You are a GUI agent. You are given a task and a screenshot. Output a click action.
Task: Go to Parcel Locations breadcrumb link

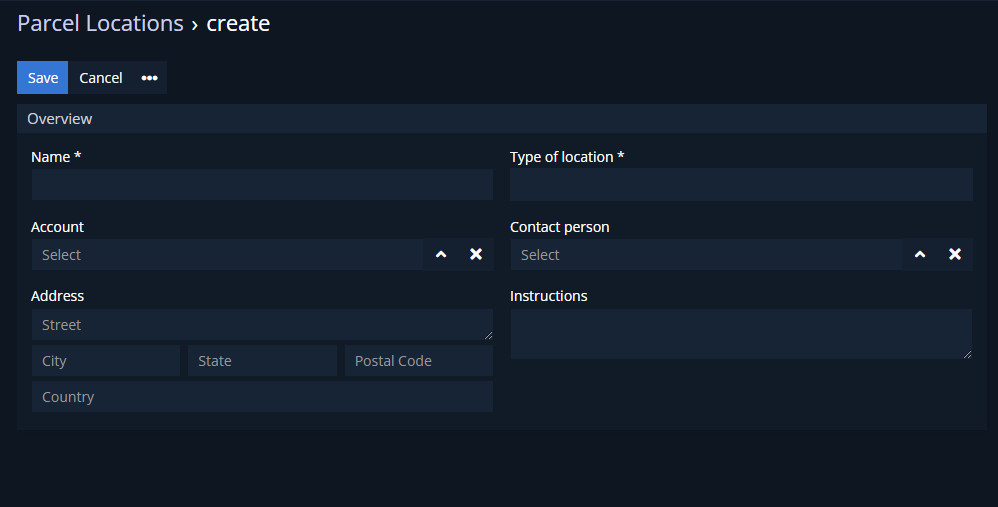click(101, 24)
